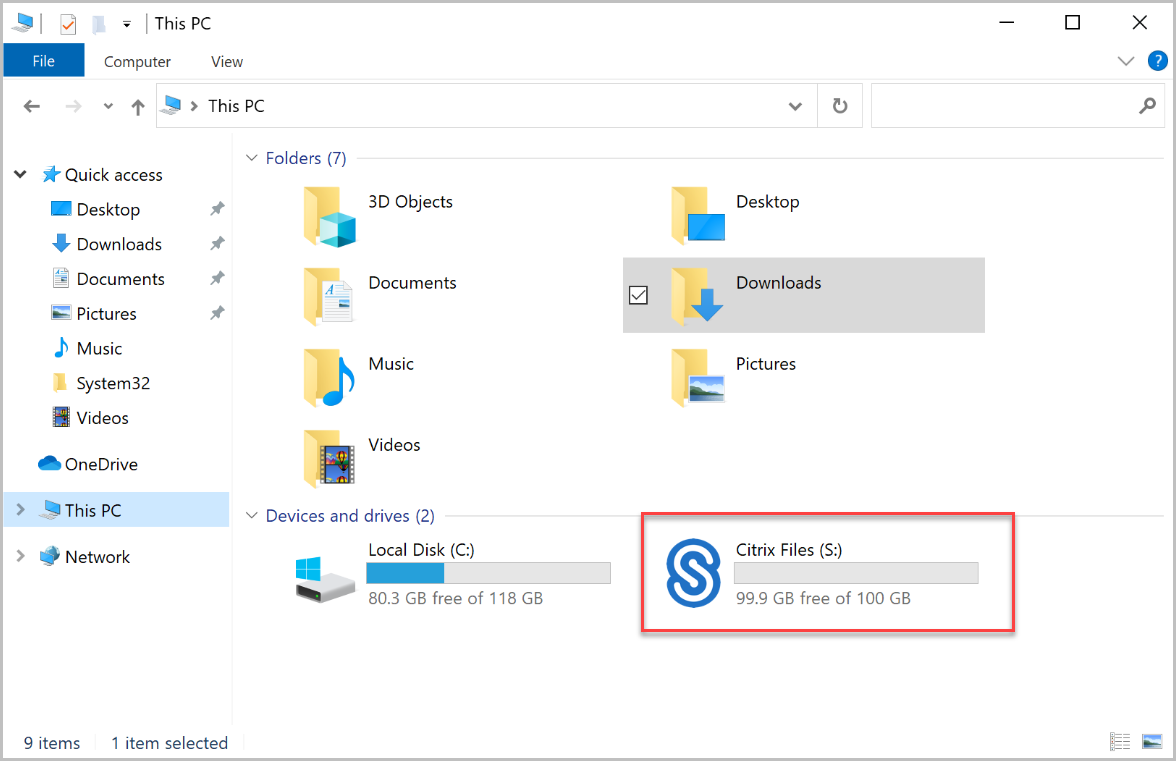Select OneDrive in the navigation pane

pyautogui.click(x=100, y=464)
